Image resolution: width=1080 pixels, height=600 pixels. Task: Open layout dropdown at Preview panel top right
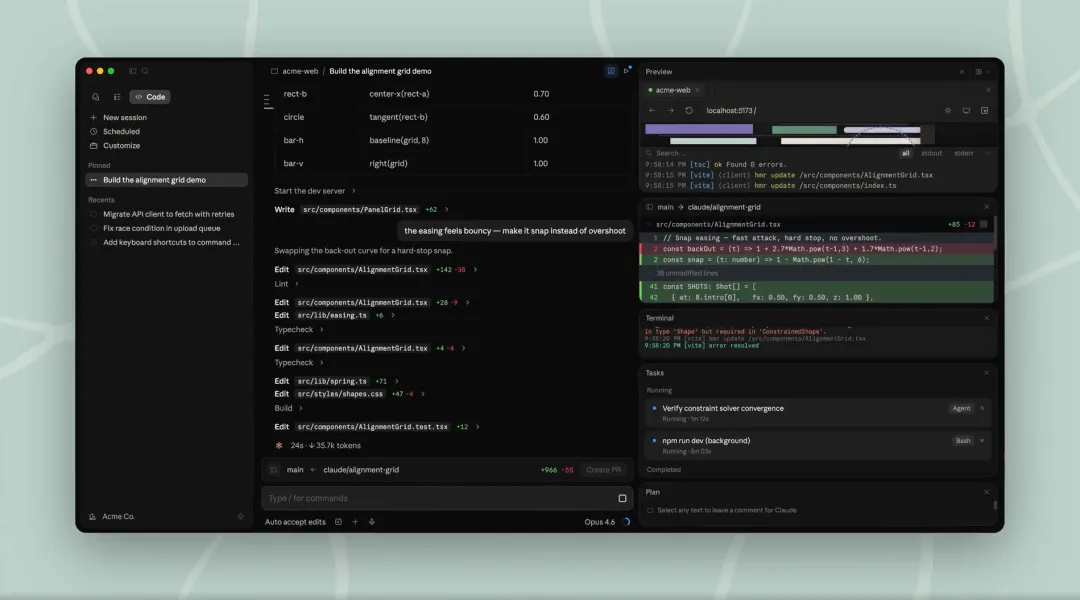coord(982,72)
